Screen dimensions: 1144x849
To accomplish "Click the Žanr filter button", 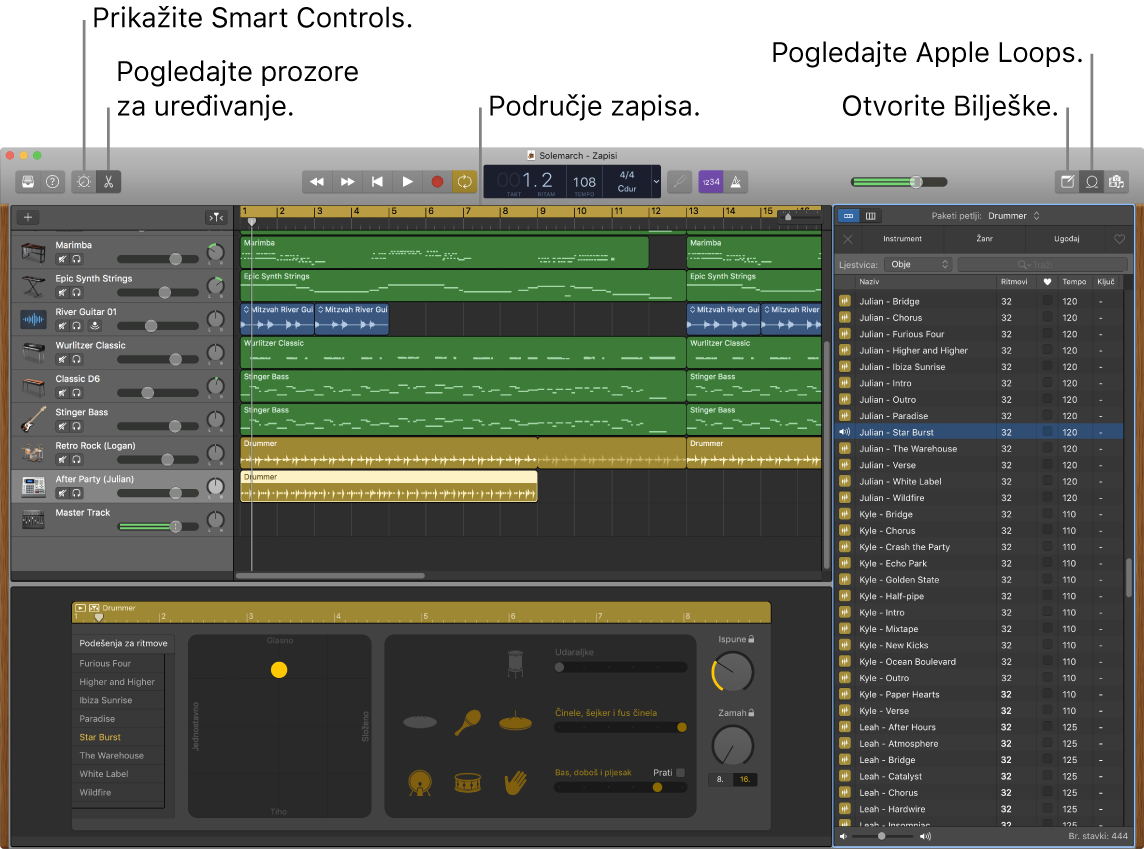I will coord(985,239).
